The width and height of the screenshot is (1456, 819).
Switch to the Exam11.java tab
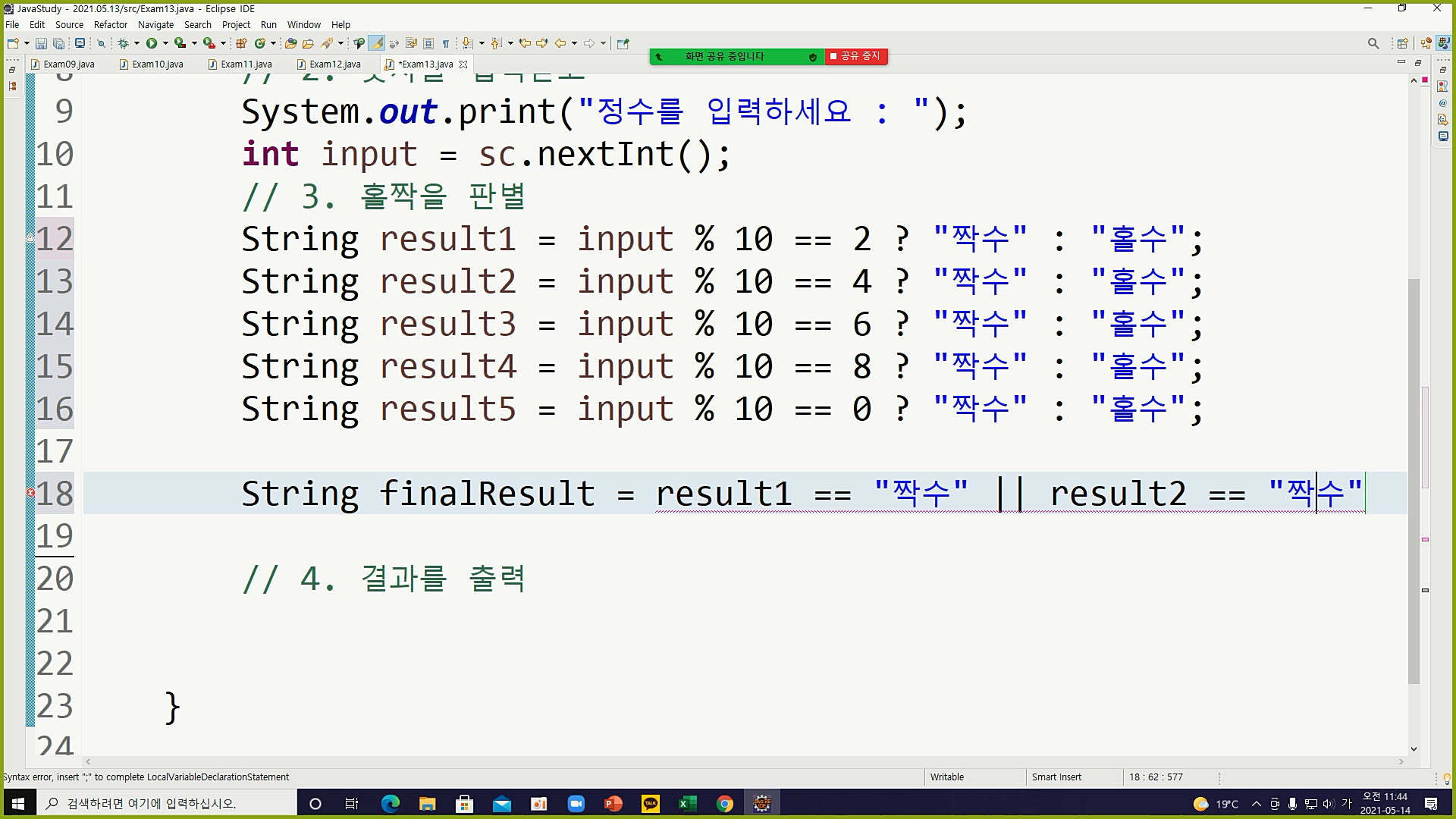246,64
